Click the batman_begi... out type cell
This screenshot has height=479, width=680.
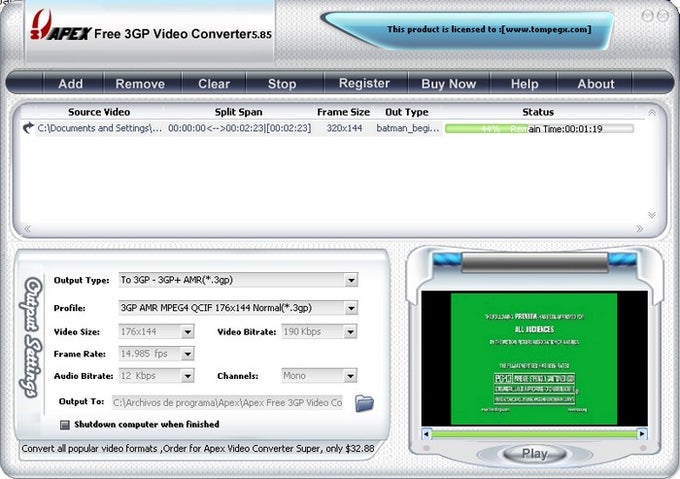point(408,128)
